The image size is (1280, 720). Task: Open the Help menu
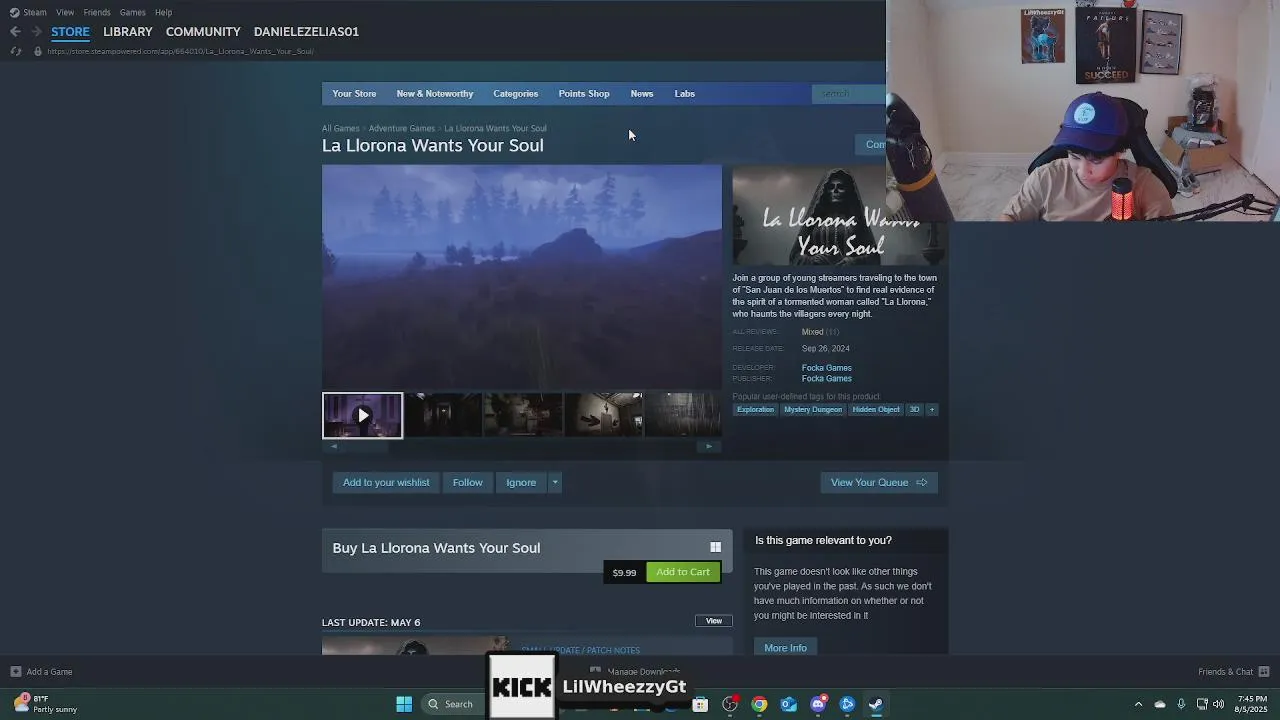[163, 12]
